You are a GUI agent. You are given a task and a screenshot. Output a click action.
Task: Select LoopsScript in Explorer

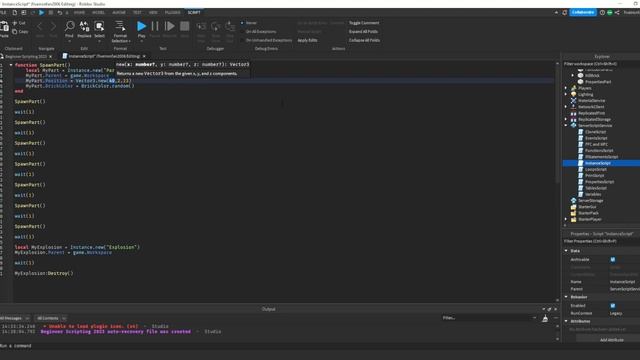pyautogui.click(x=596, y=169)
